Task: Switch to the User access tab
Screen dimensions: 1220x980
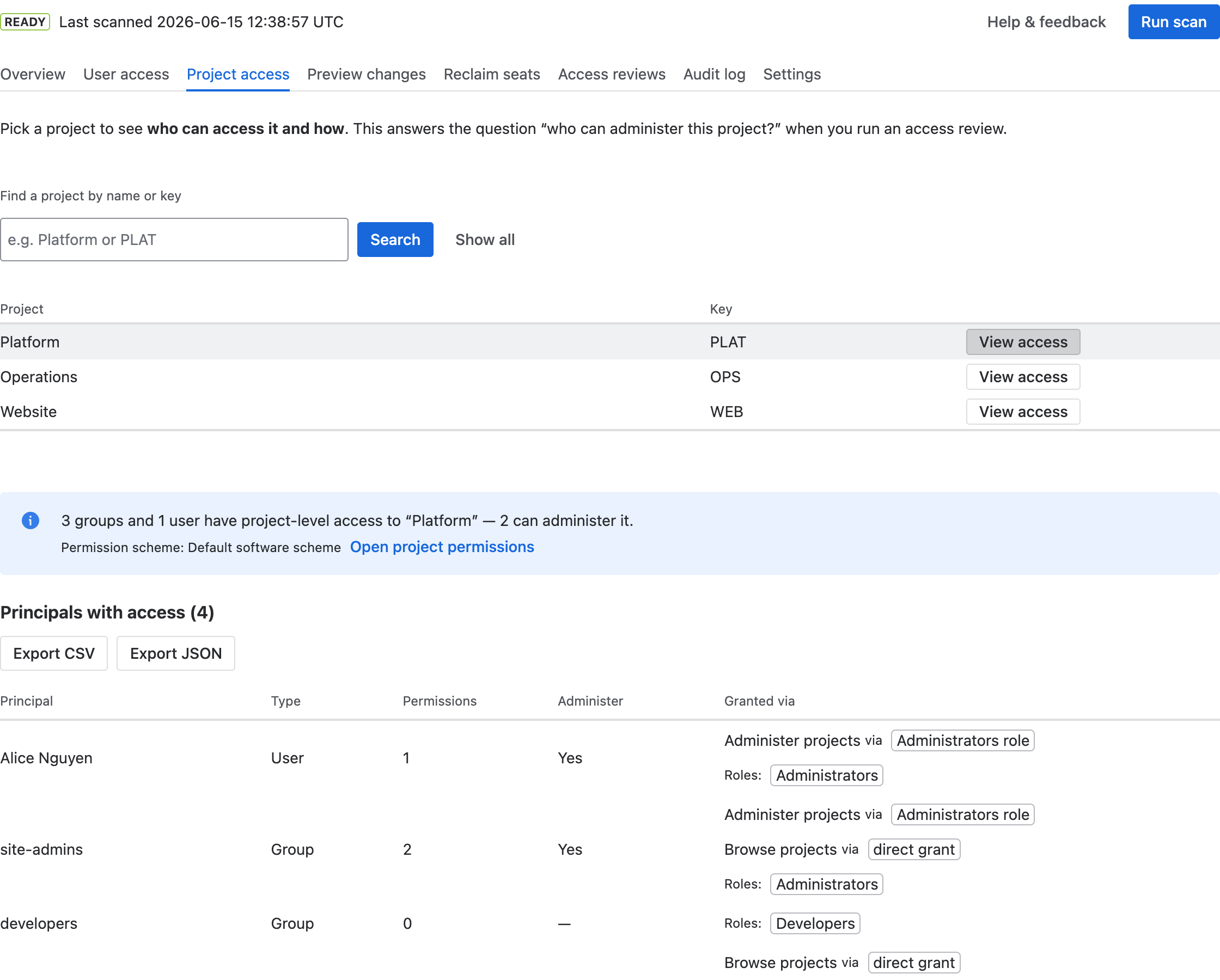Action: point(126,74)
